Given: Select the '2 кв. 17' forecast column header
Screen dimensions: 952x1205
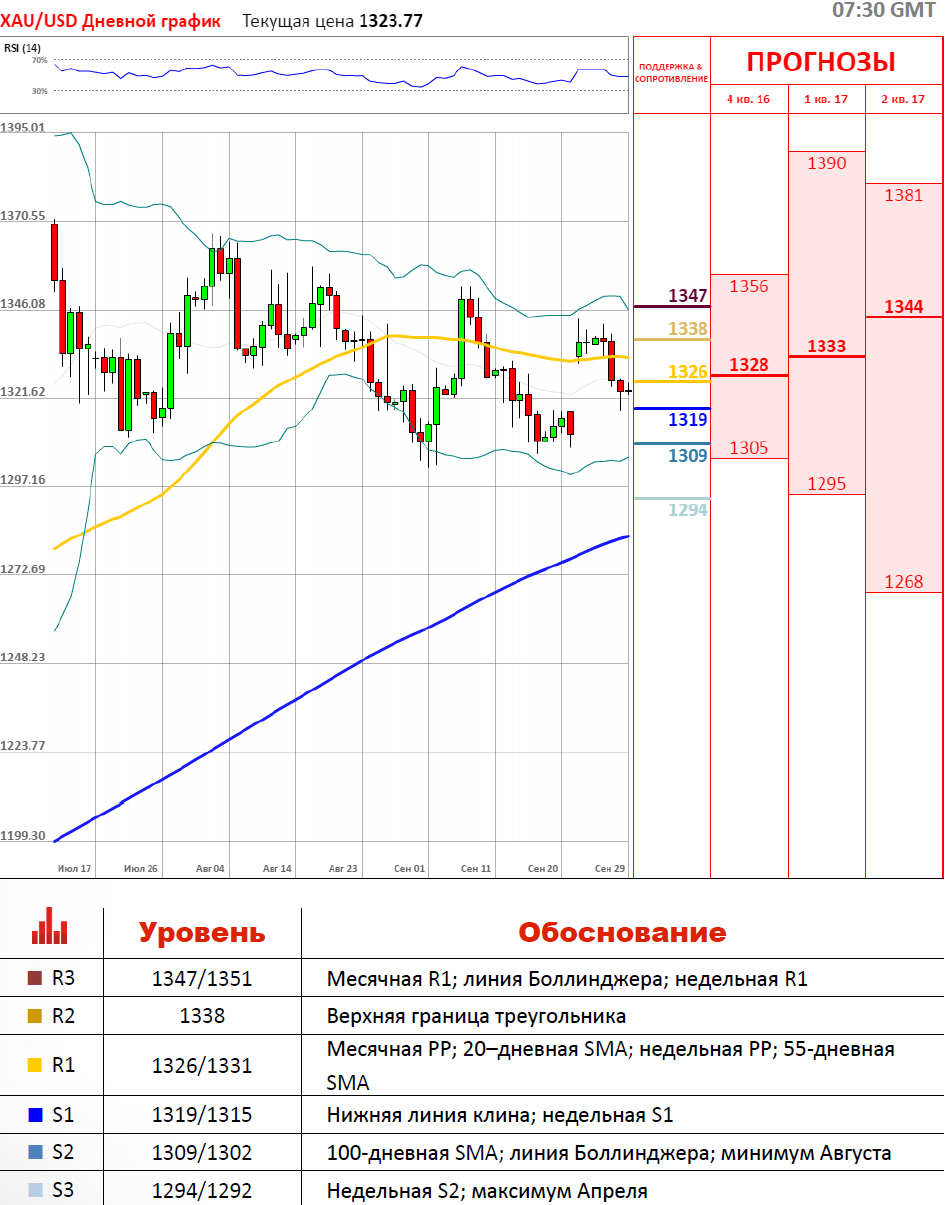Looking at the screenshot, I should 903,99.
